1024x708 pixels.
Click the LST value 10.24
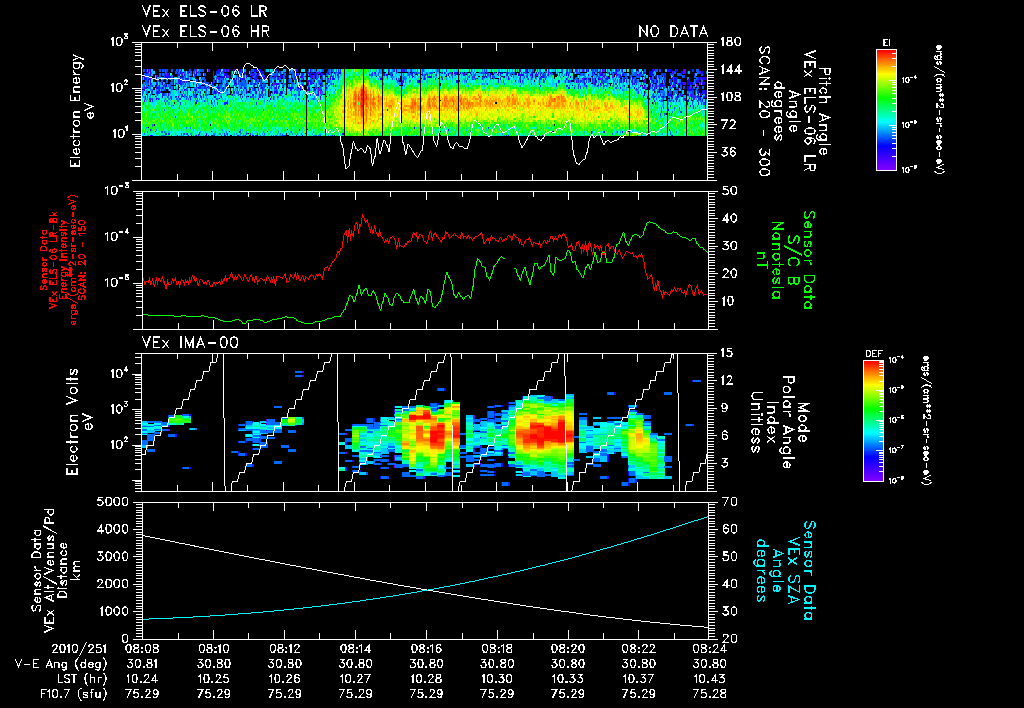[142, 679]
